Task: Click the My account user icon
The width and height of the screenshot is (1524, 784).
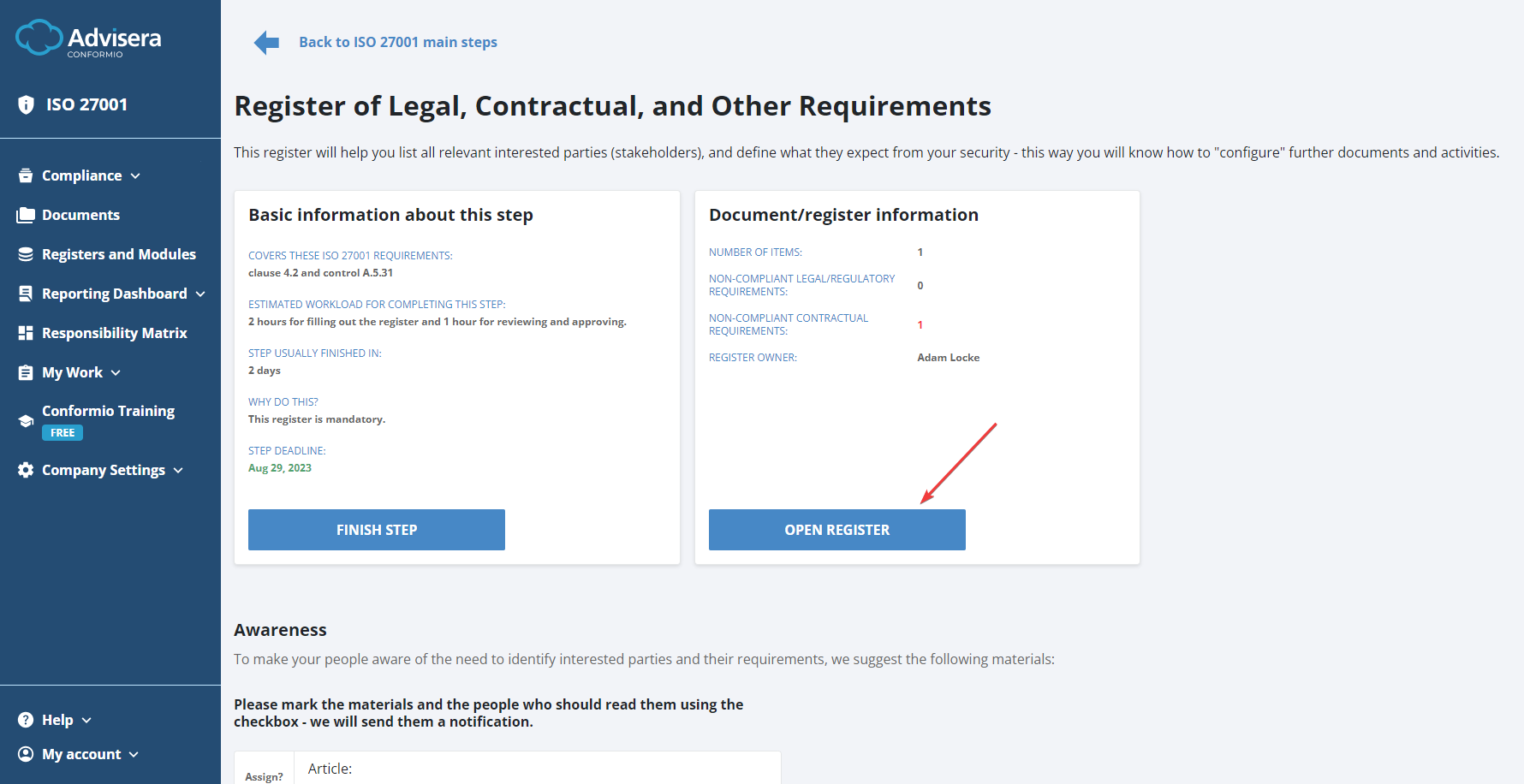Action: tap(26, 753)
